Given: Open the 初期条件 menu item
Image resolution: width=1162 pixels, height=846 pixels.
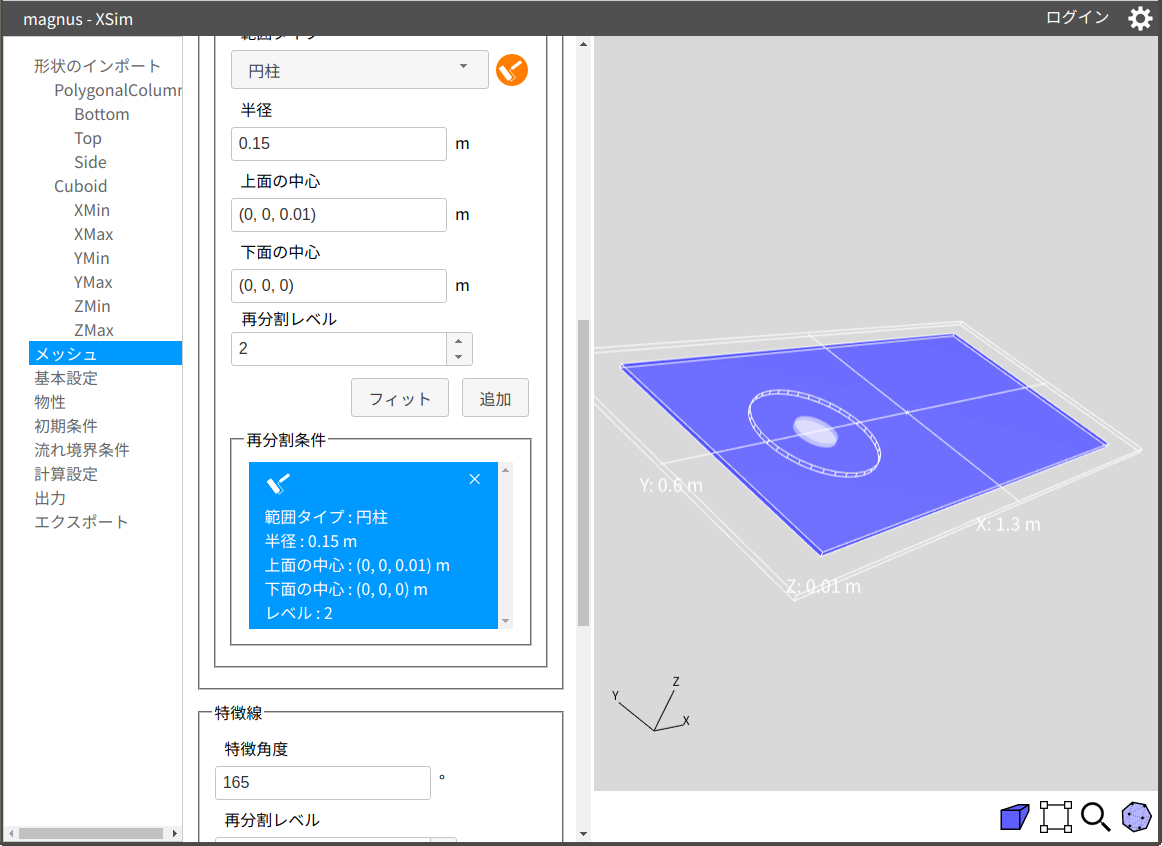Looking at the screenshot, I should click(66, 426).
